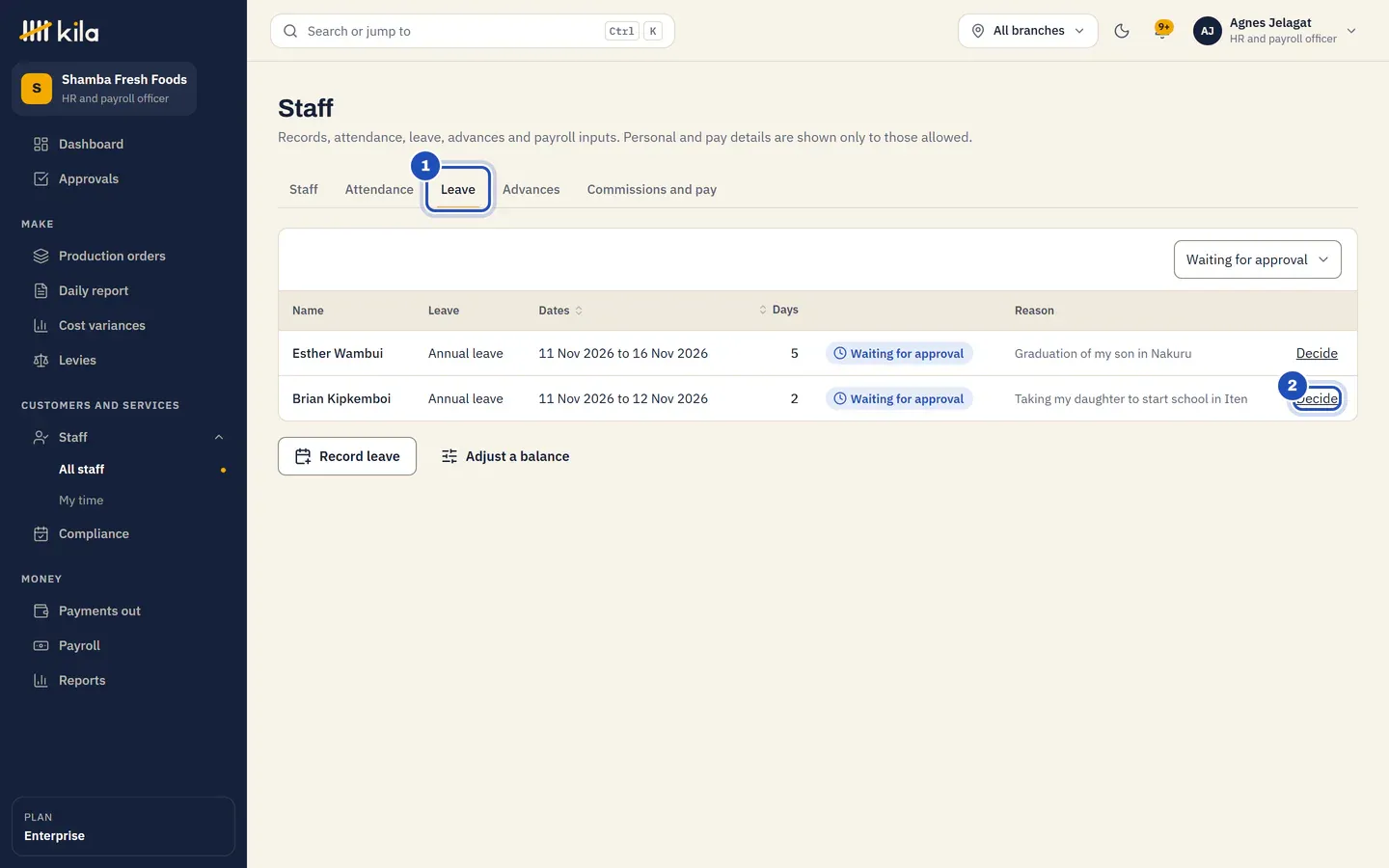Click Adjust a balance
This screenshot has height=868, width=1389.
pyautogui.click(x=505, y=456)
